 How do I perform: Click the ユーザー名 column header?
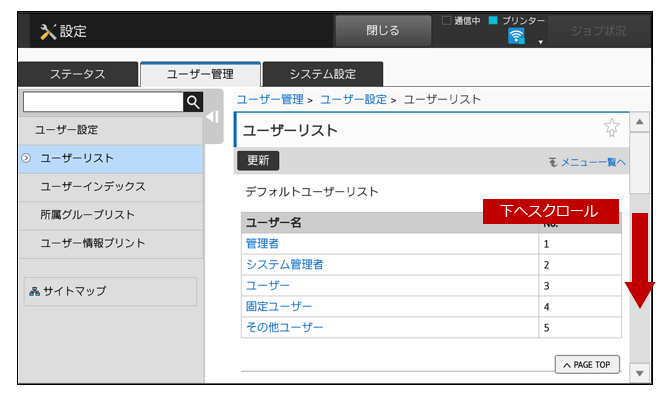[x=390, y=223]
